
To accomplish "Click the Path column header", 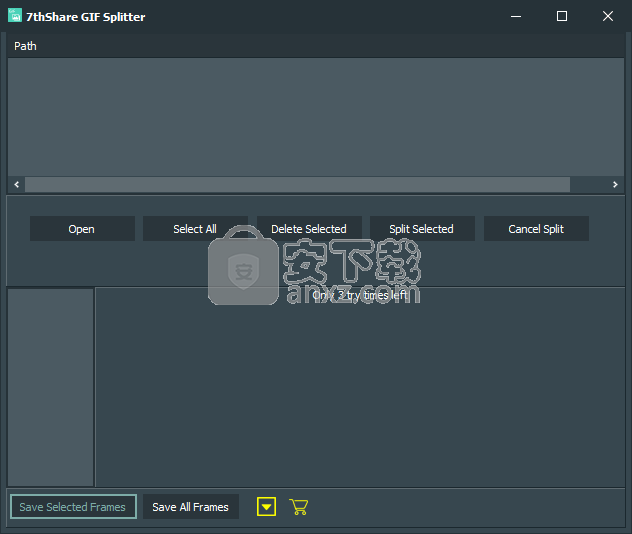I will [x=316, y=46].
